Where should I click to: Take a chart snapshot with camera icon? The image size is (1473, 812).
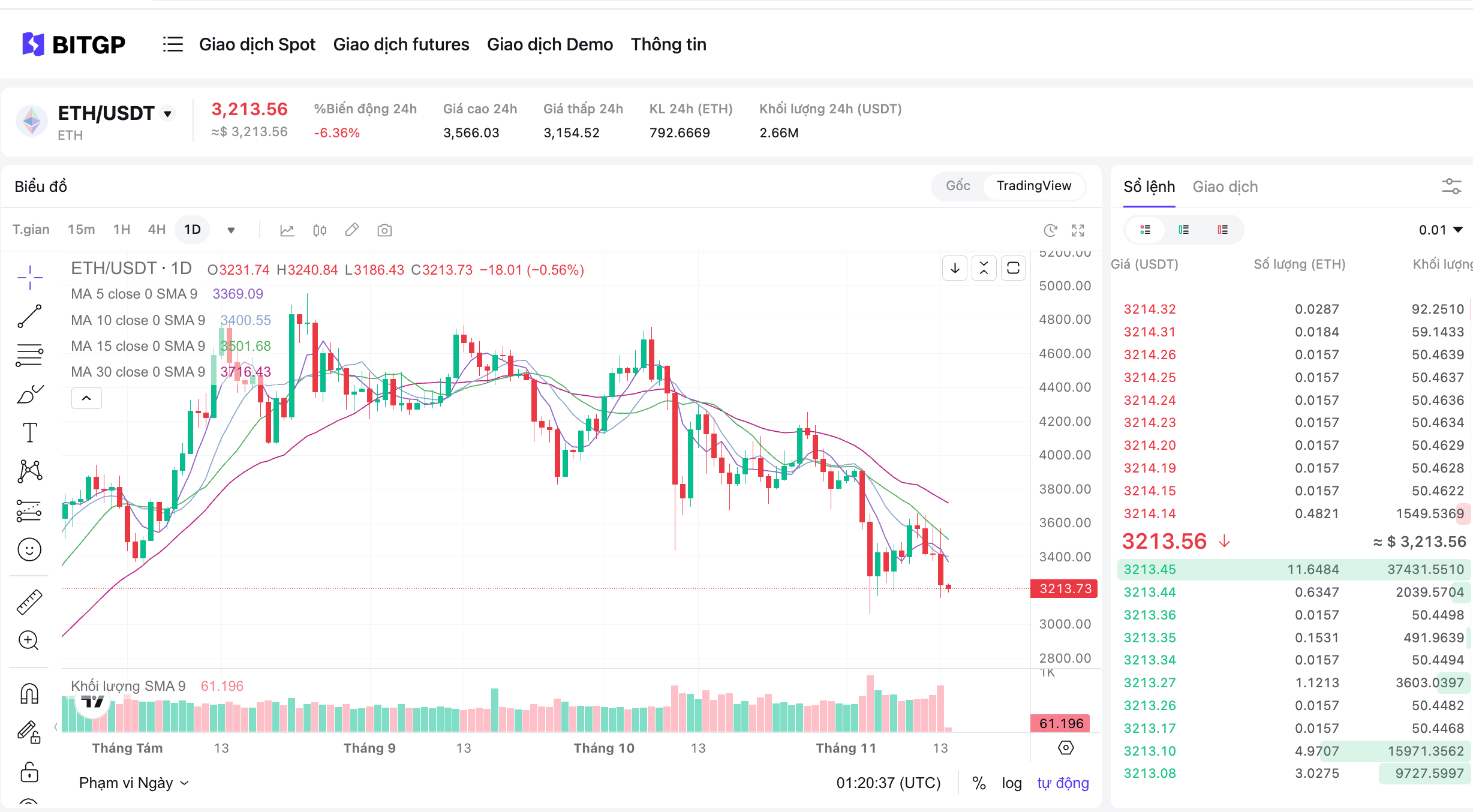(x=384, y=230)
